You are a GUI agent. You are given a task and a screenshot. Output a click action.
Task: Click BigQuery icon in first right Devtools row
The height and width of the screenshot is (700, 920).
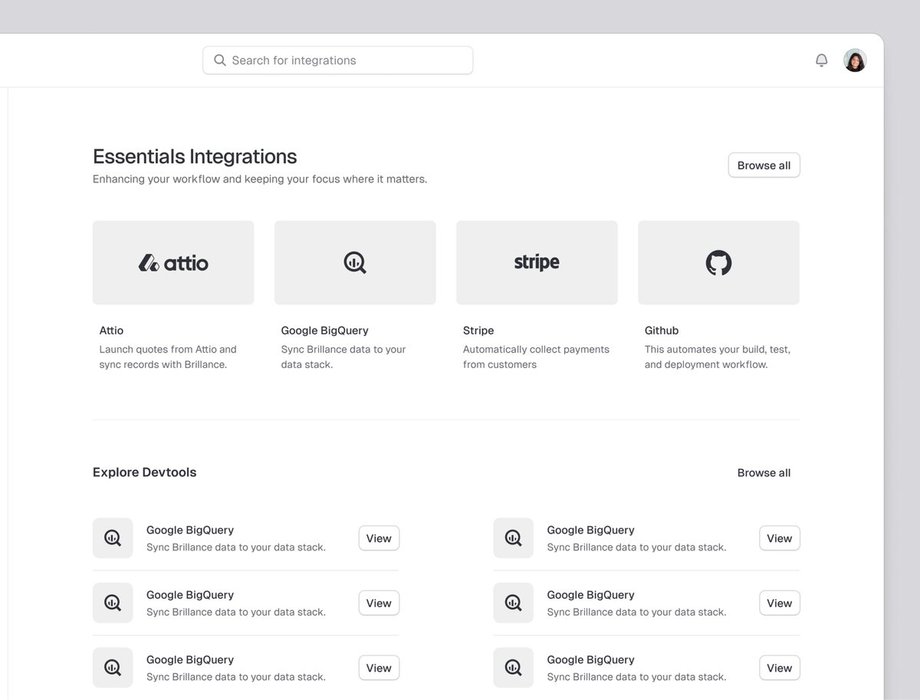[x=513, y=538]
